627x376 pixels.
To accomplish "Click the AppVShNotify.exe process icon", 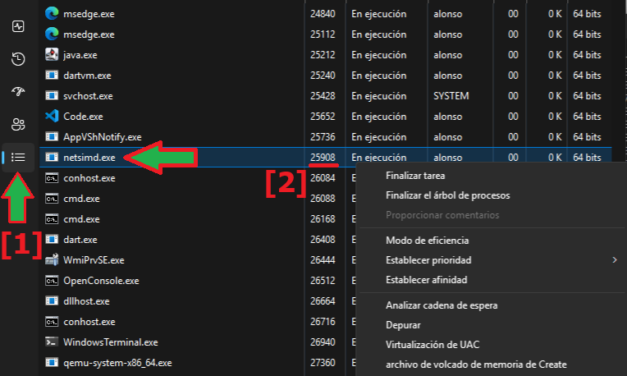I will click(52, 137).
